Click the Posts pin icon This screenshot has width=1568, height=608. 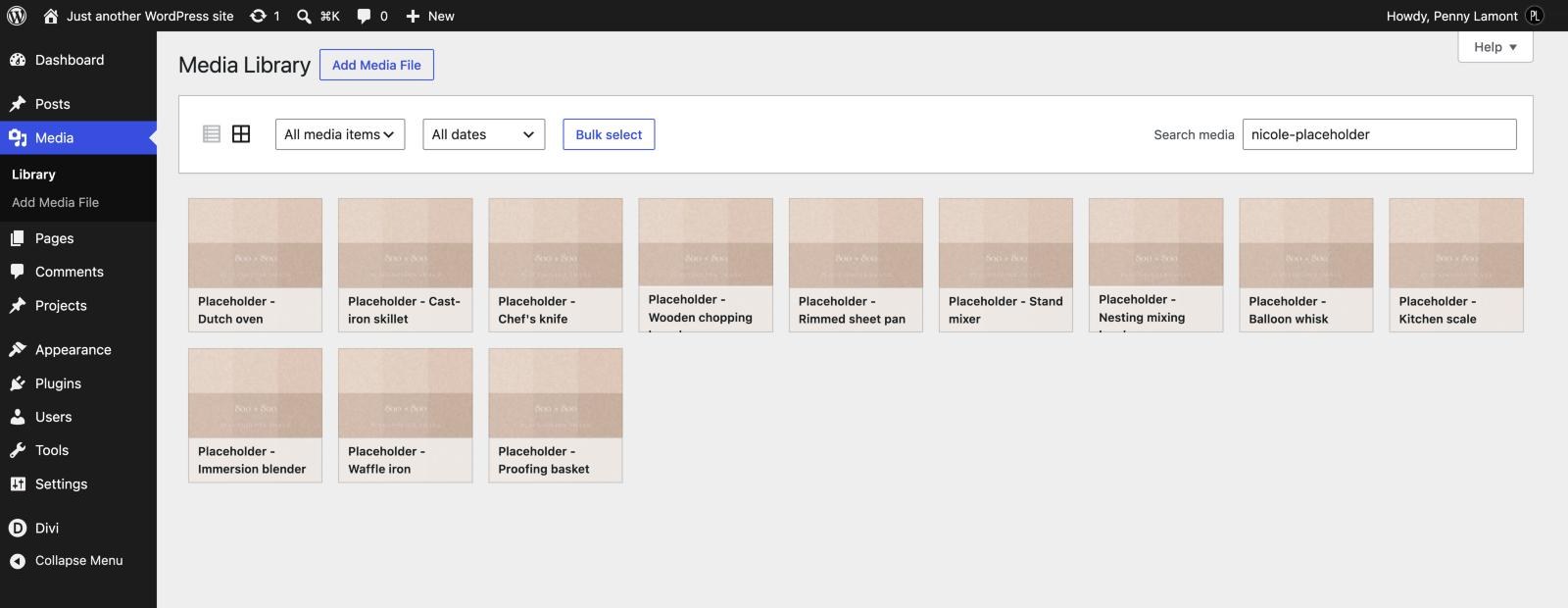click(x=18, y=104)
